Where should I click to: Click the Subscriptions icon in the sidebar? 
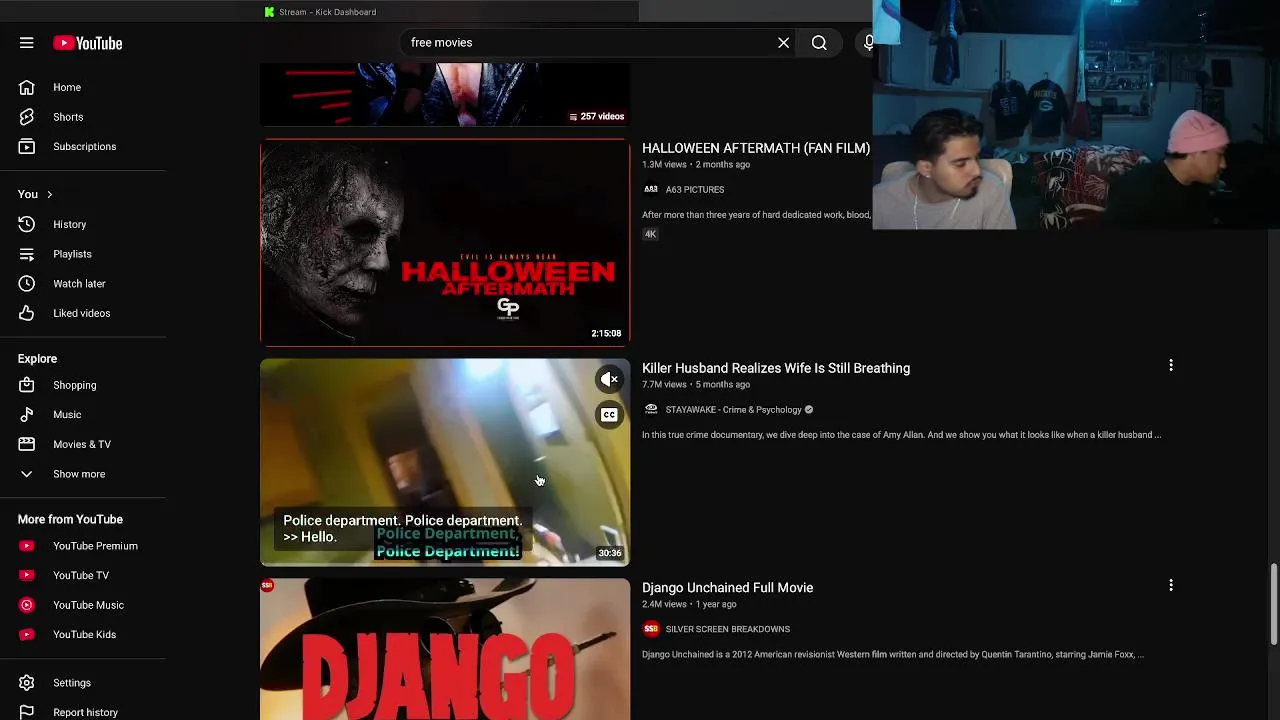pos(27,146)
